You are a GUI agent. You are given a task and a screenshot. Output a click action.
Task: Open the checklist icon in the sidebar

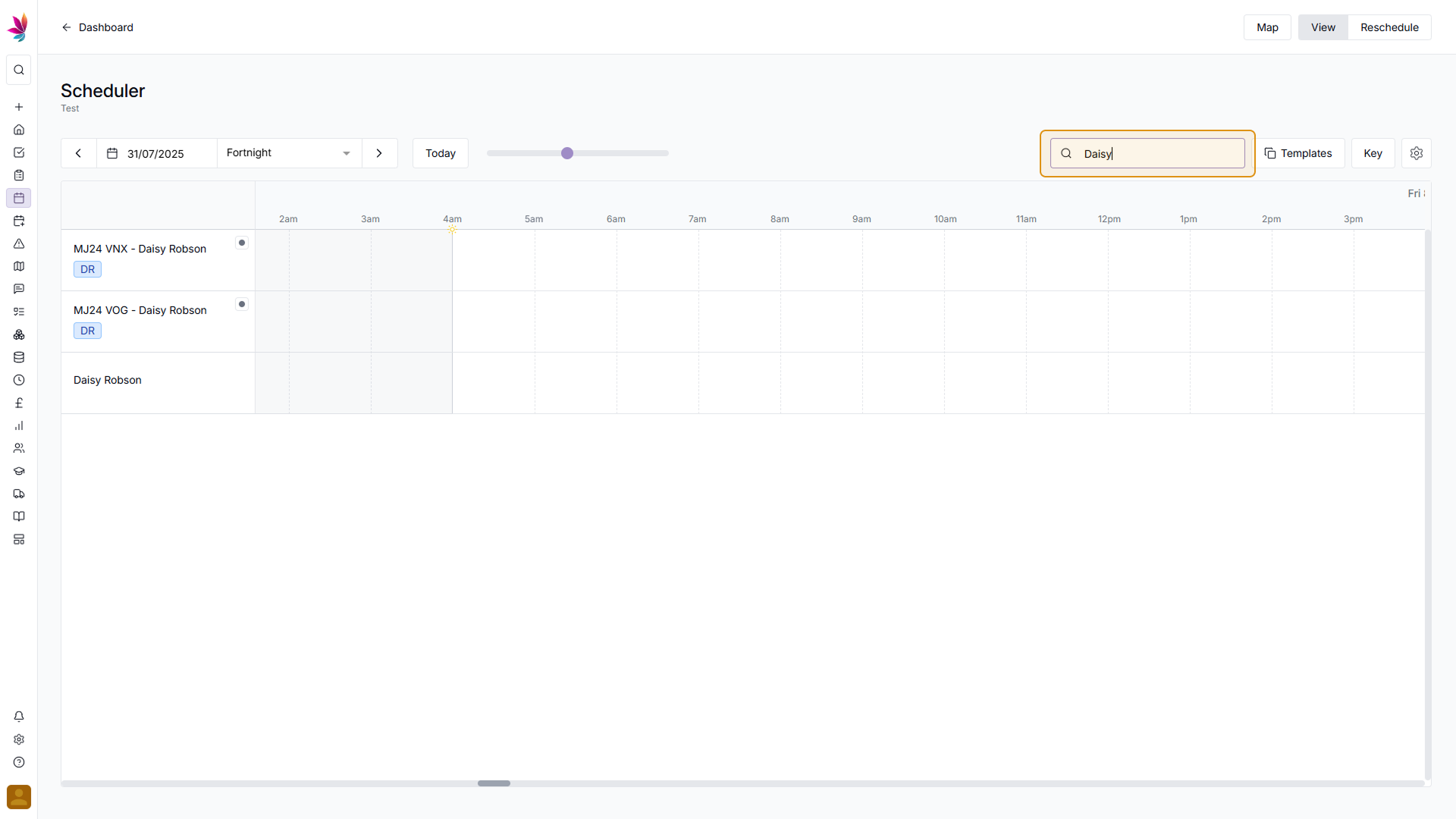click(x=19, y=312)
